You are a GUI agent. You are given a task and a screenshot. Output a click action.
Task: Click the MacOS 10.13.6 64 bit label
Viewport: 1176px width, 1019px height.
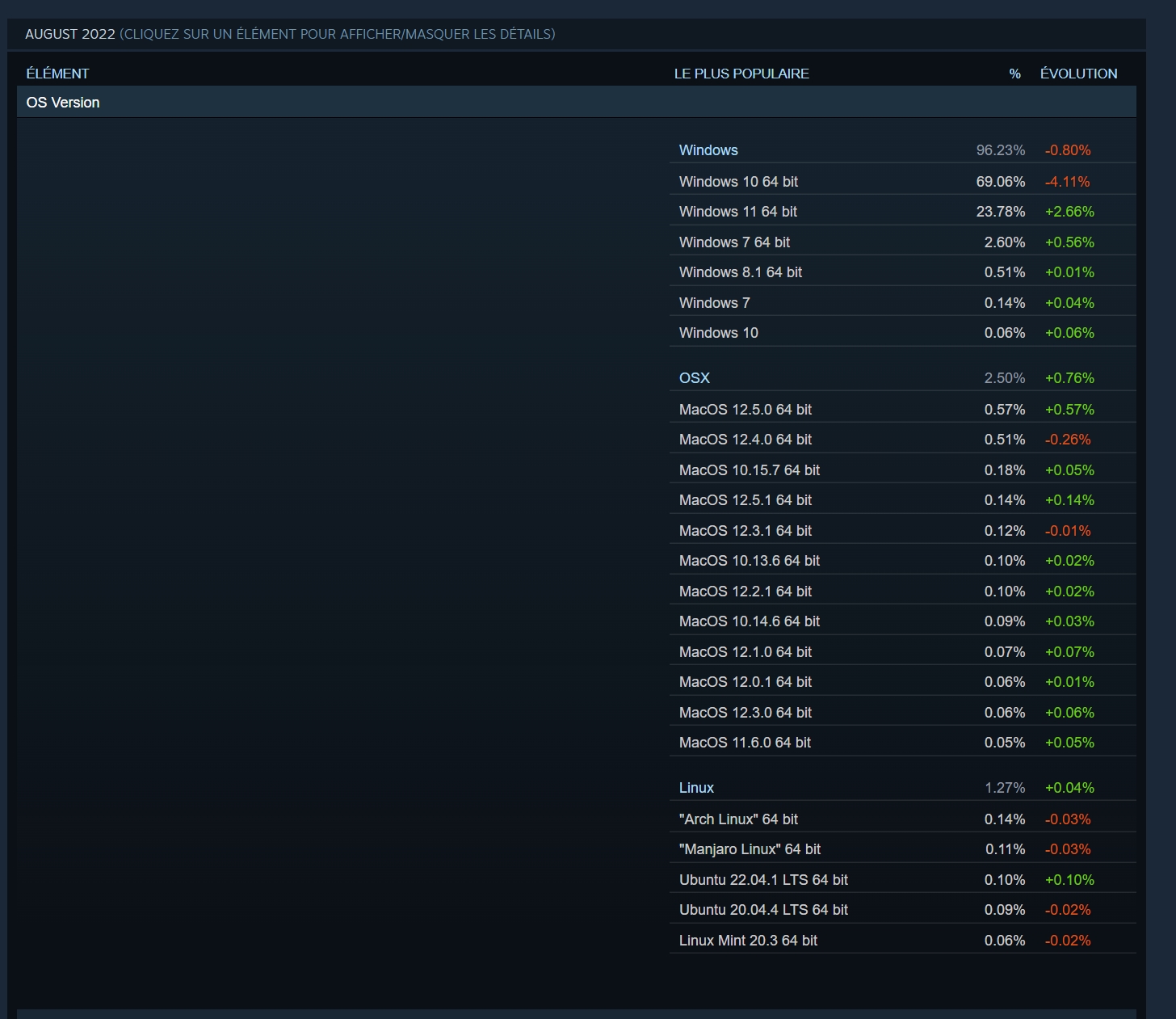point(750,561)
